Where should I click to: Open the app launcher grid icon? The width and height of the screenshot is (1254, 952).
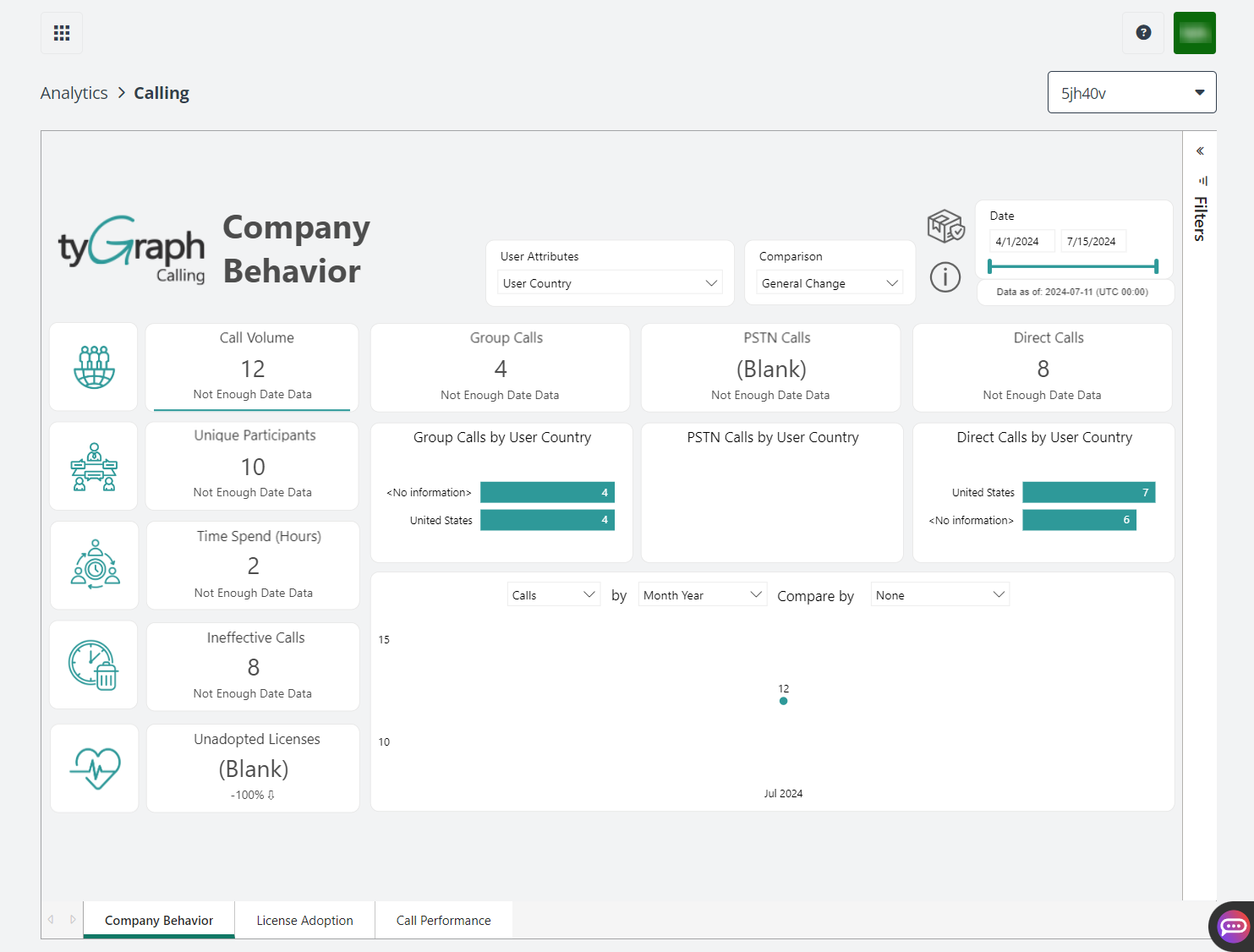62,33
